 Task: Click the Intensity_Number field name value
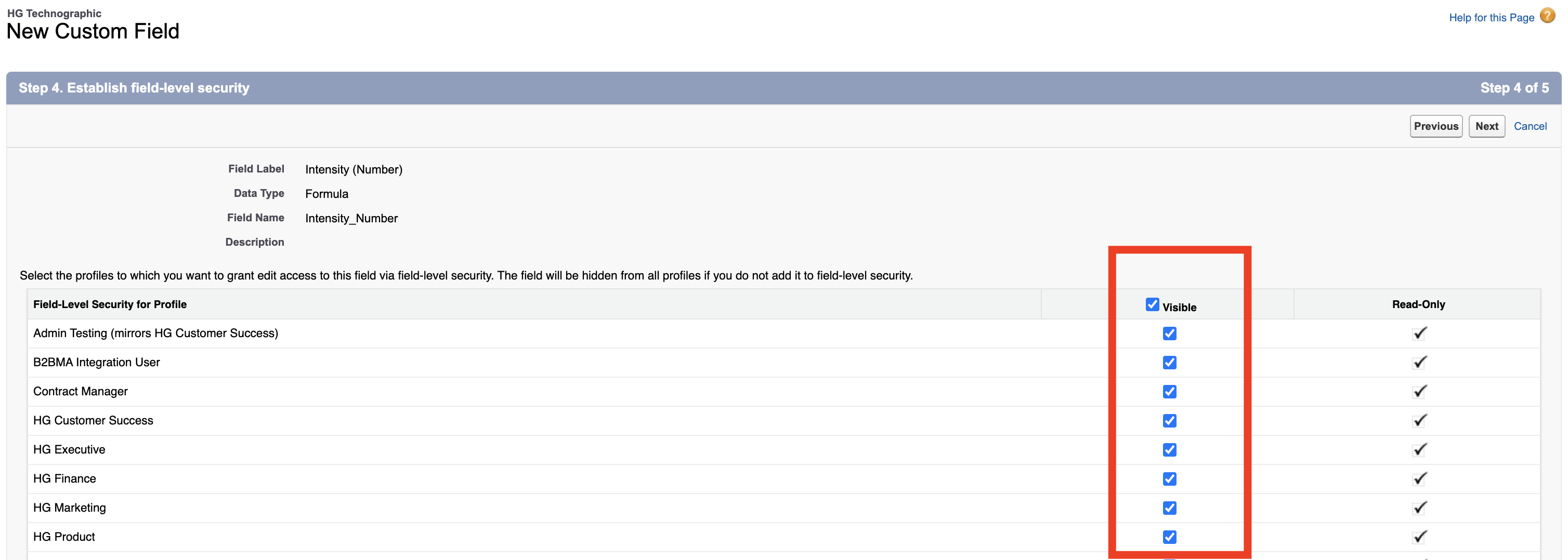click(x=351, y=218)
